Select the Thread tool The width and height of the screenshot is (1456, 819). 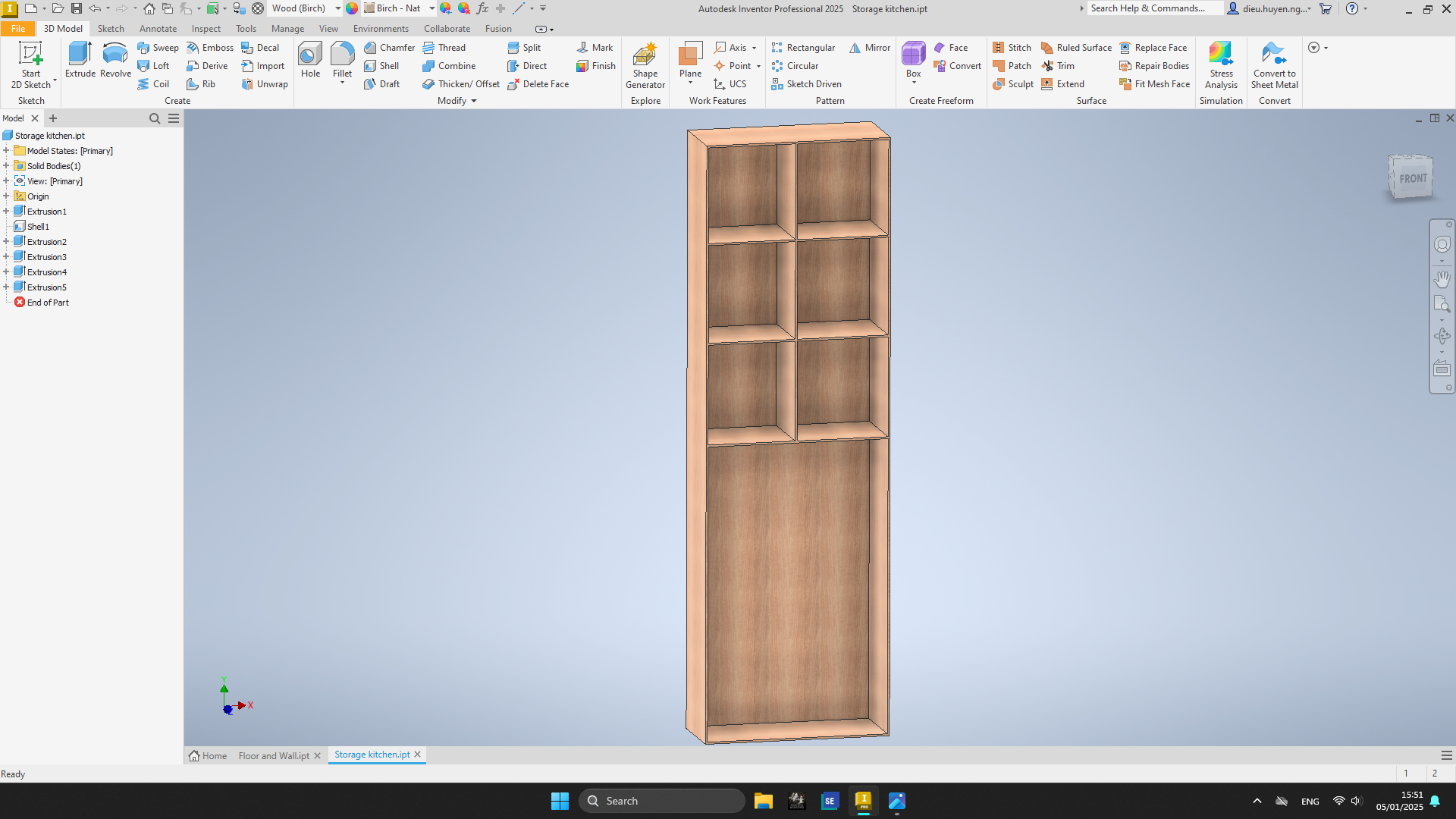tap(444, 47)
